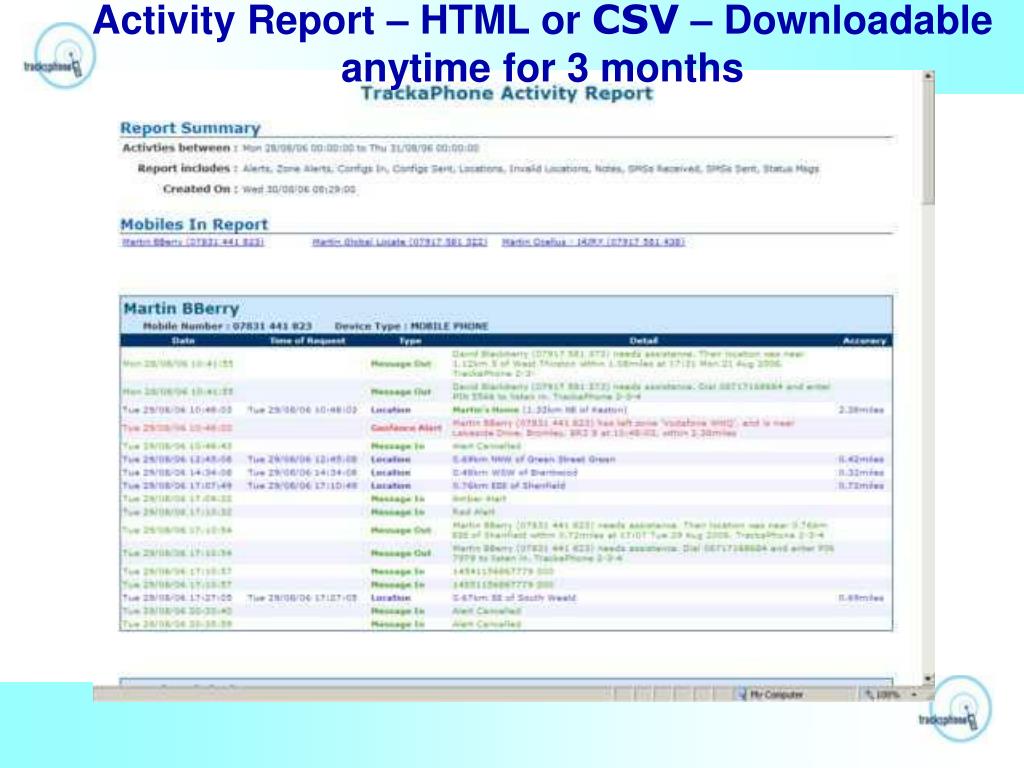Click the scrollbar down arrow
Image resolution: width=1024 pixels, height=768 pixels.
point(928,679)
